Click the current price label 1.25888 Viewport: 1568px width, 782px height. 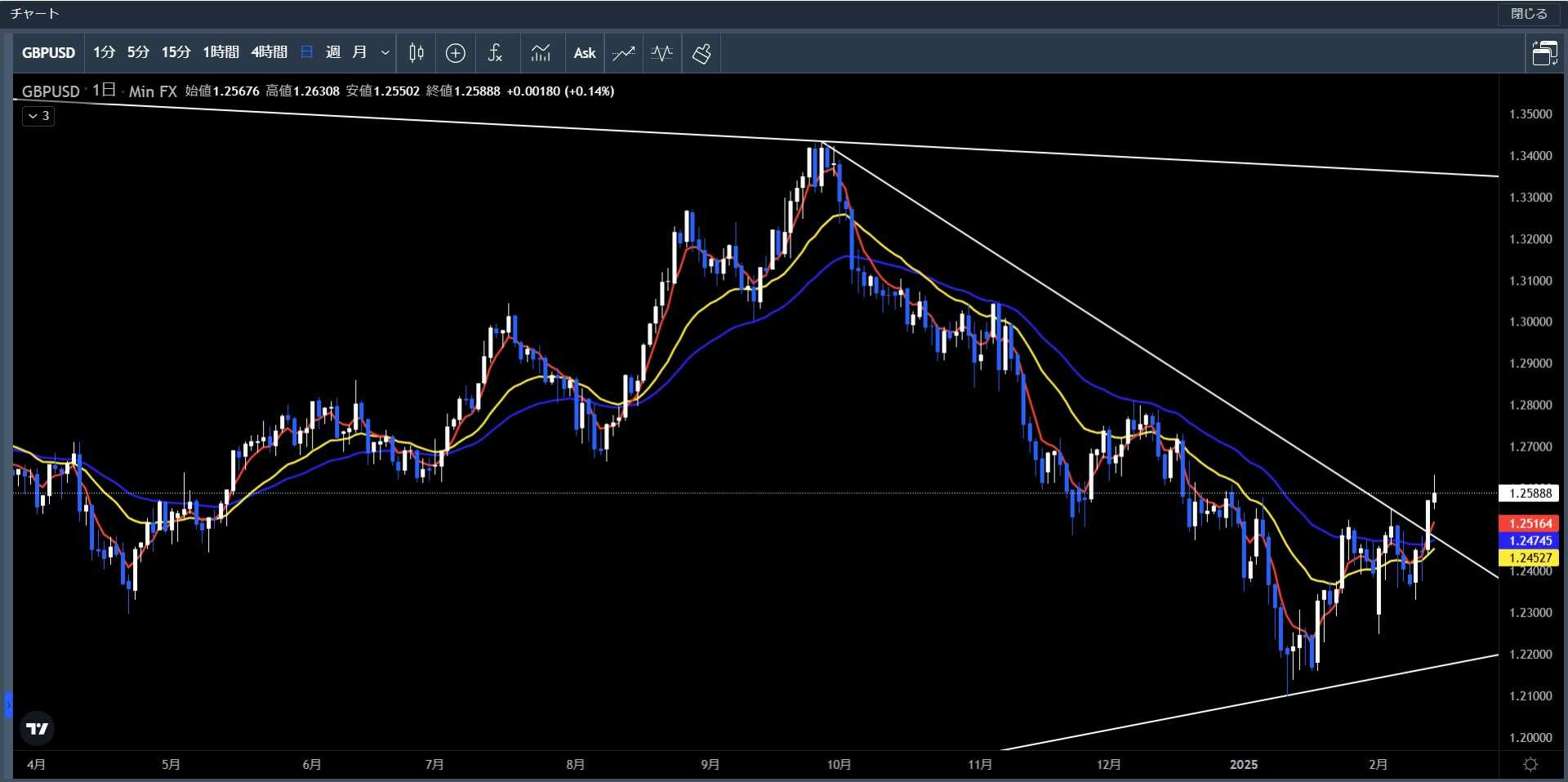pos(1530,493)
